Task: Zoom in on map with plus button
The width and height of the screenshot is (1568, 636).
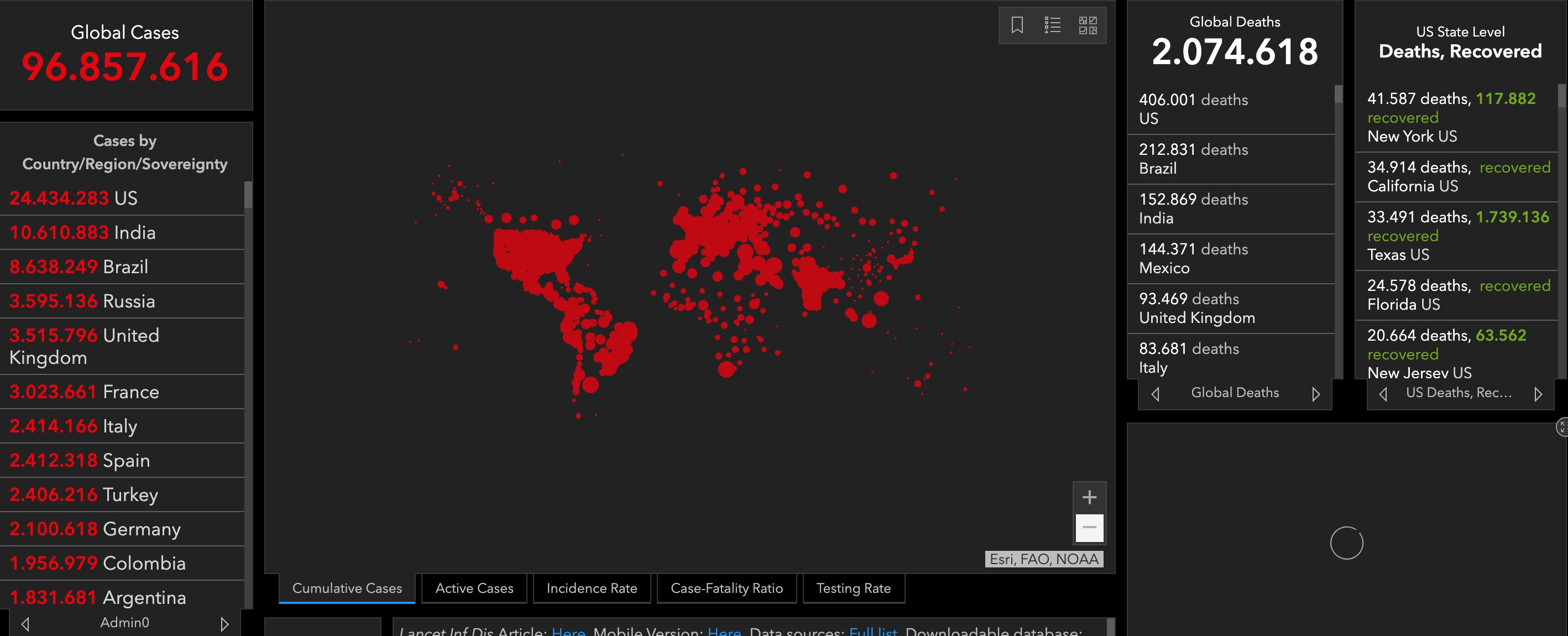Action: click(1089, 497)
